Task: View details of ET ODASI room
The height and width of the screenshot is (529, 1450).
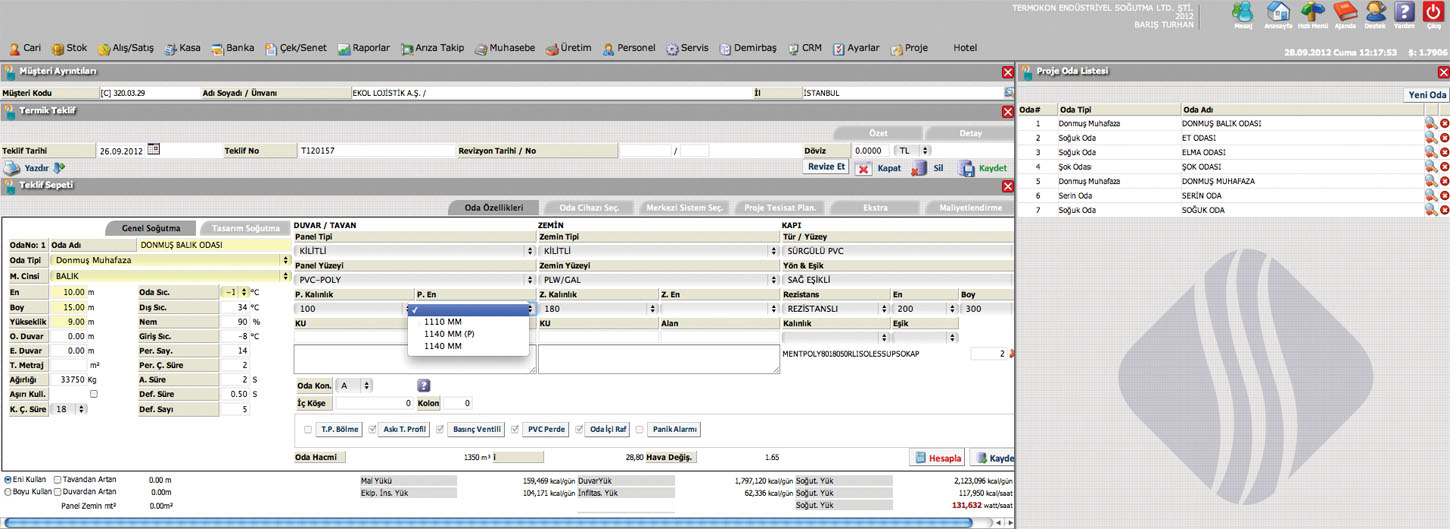Action: (x=1430, y=138)
